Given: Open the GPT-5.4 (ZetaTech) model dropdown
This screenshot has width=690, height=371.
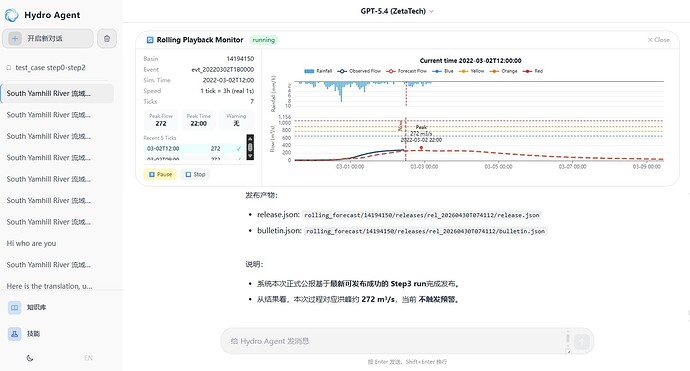Looking at the screenshot, I should pyautogui.click(x=397, y=11).
